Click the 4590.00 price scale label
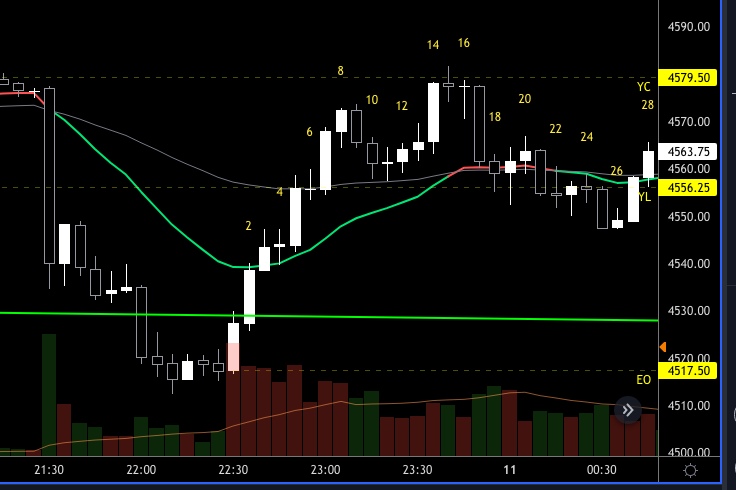The width and height of the screenshot is (736, 490). [x=689, y=27]
